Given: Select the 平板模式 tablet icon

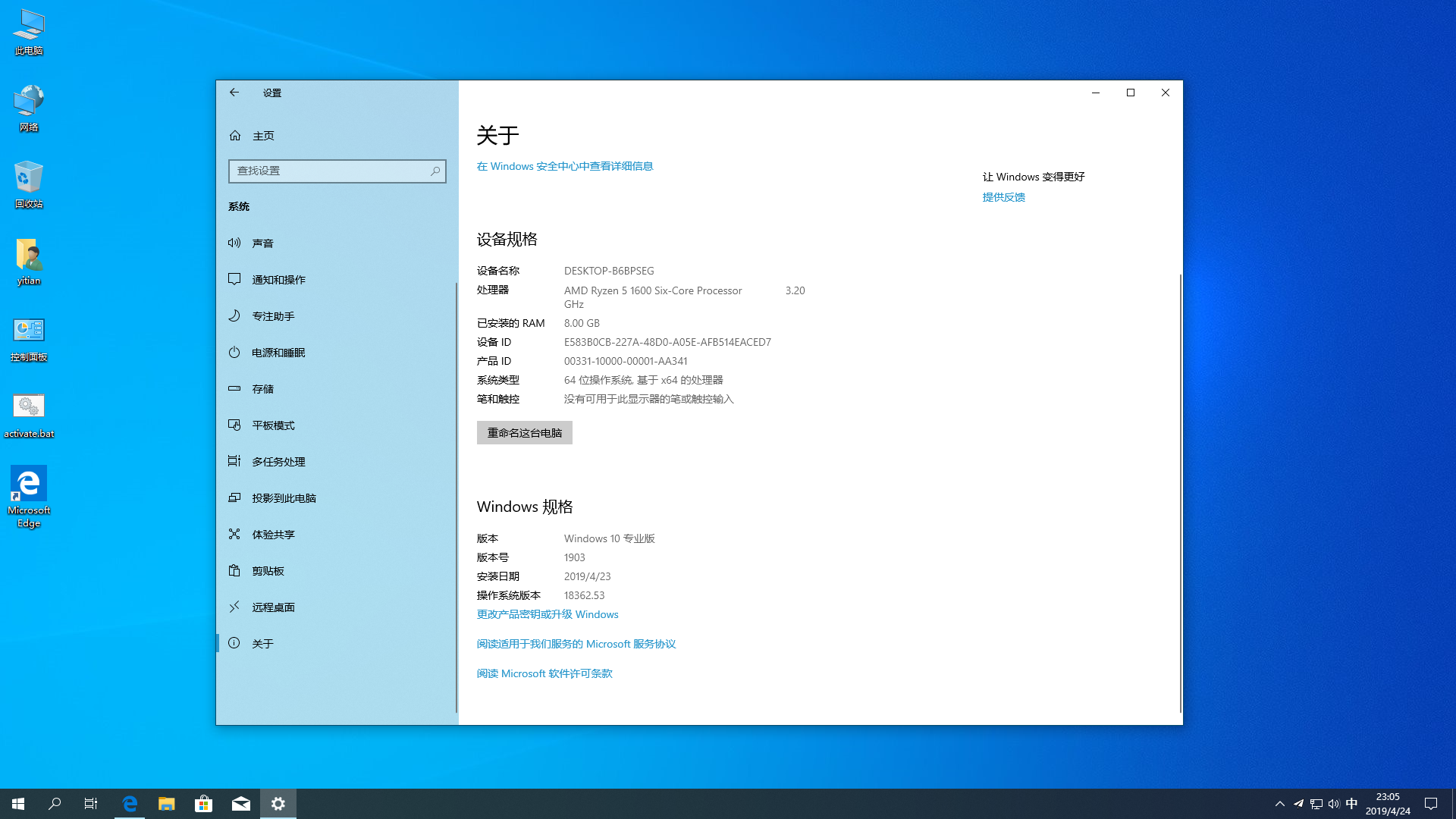Looking at the screenshot, I should coord(234,425).
